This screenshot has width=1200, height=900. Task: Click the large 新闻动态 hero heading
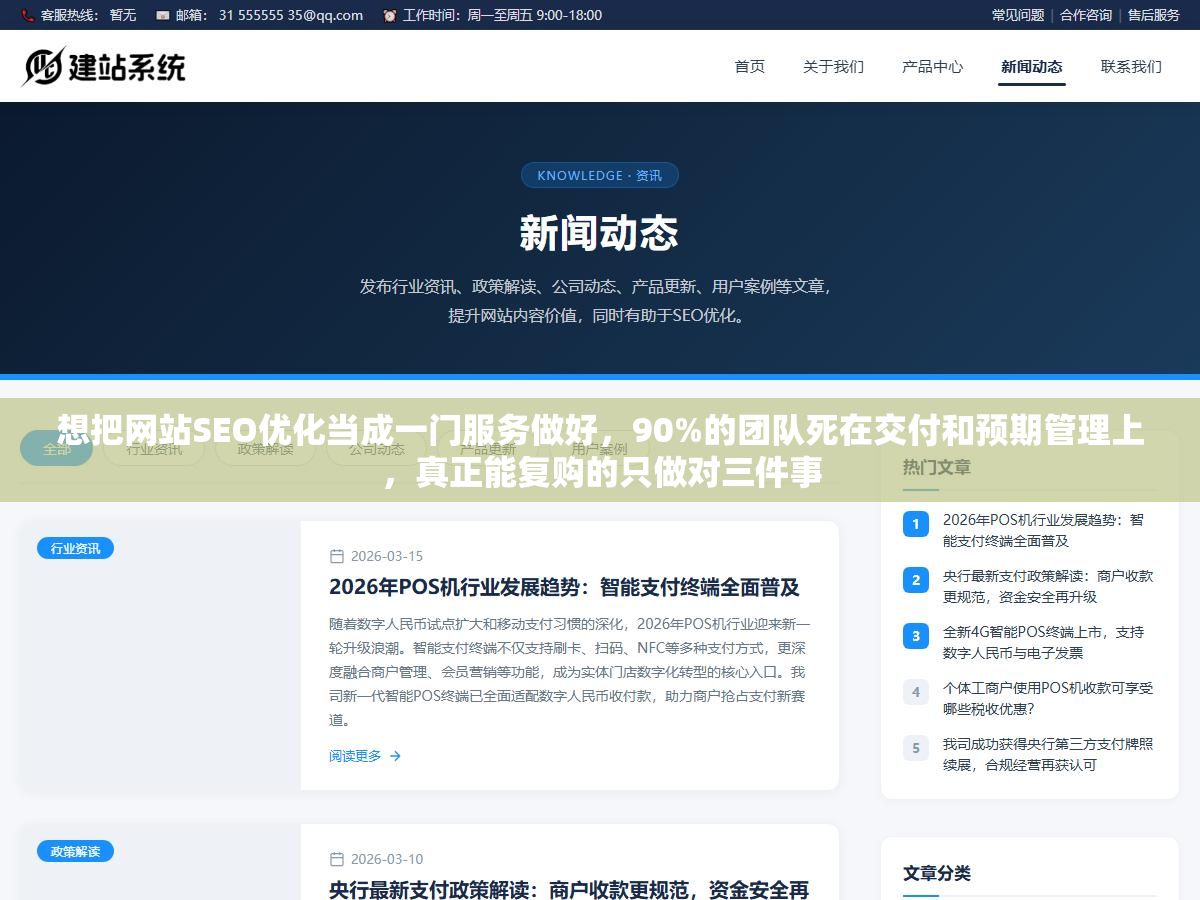pyautogui.click(x=599, y=233)
